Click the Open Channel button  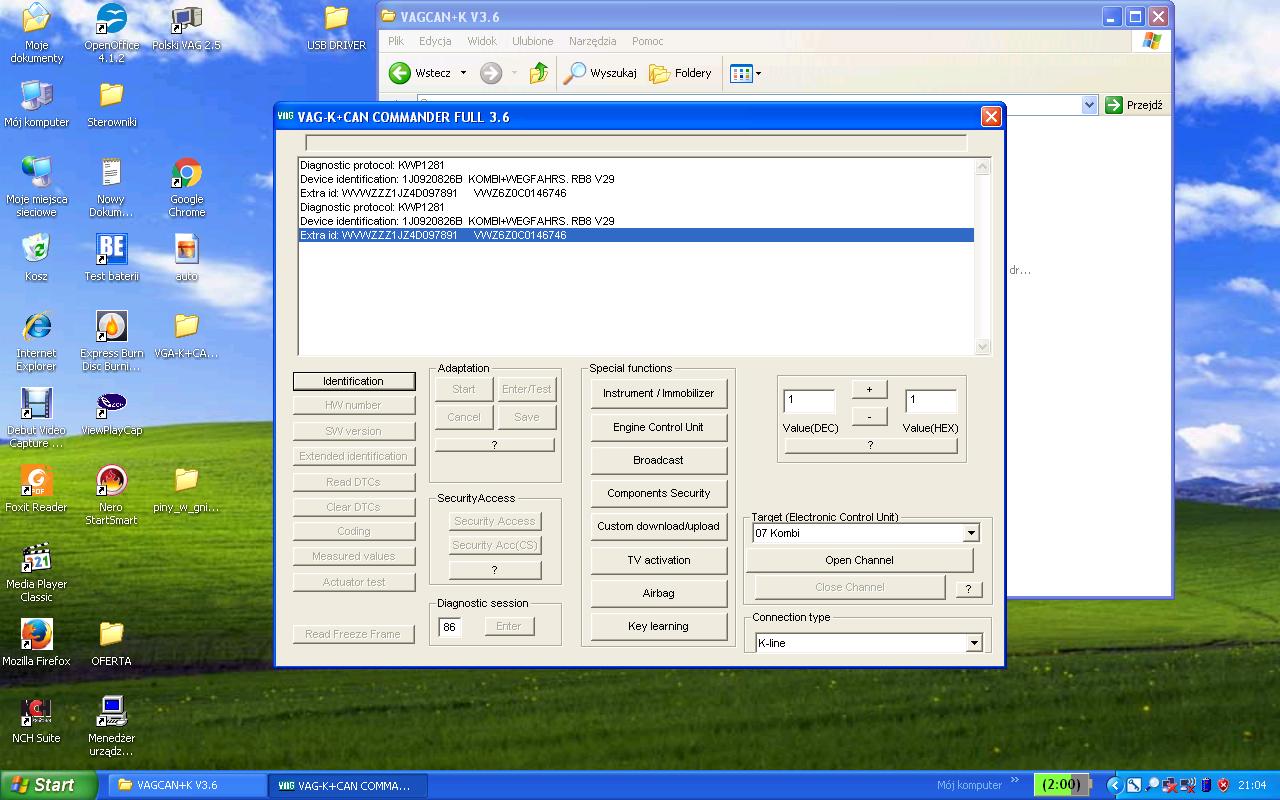[859, 560]
